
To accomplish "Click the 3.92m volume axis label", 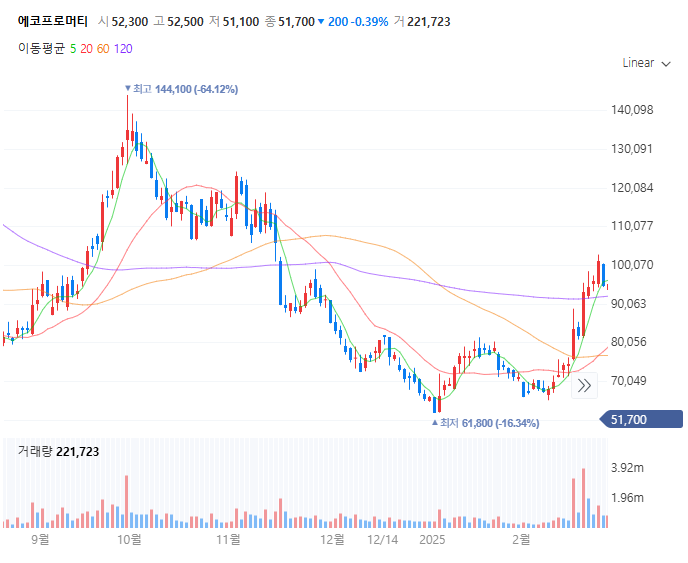I will tap(627, 468).
